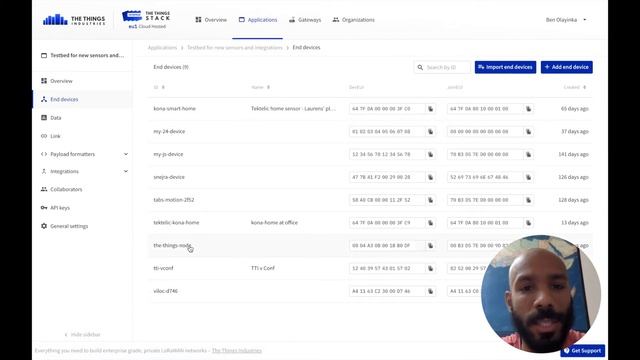Click name 'kona-home at office'

(x=274, y=223)
